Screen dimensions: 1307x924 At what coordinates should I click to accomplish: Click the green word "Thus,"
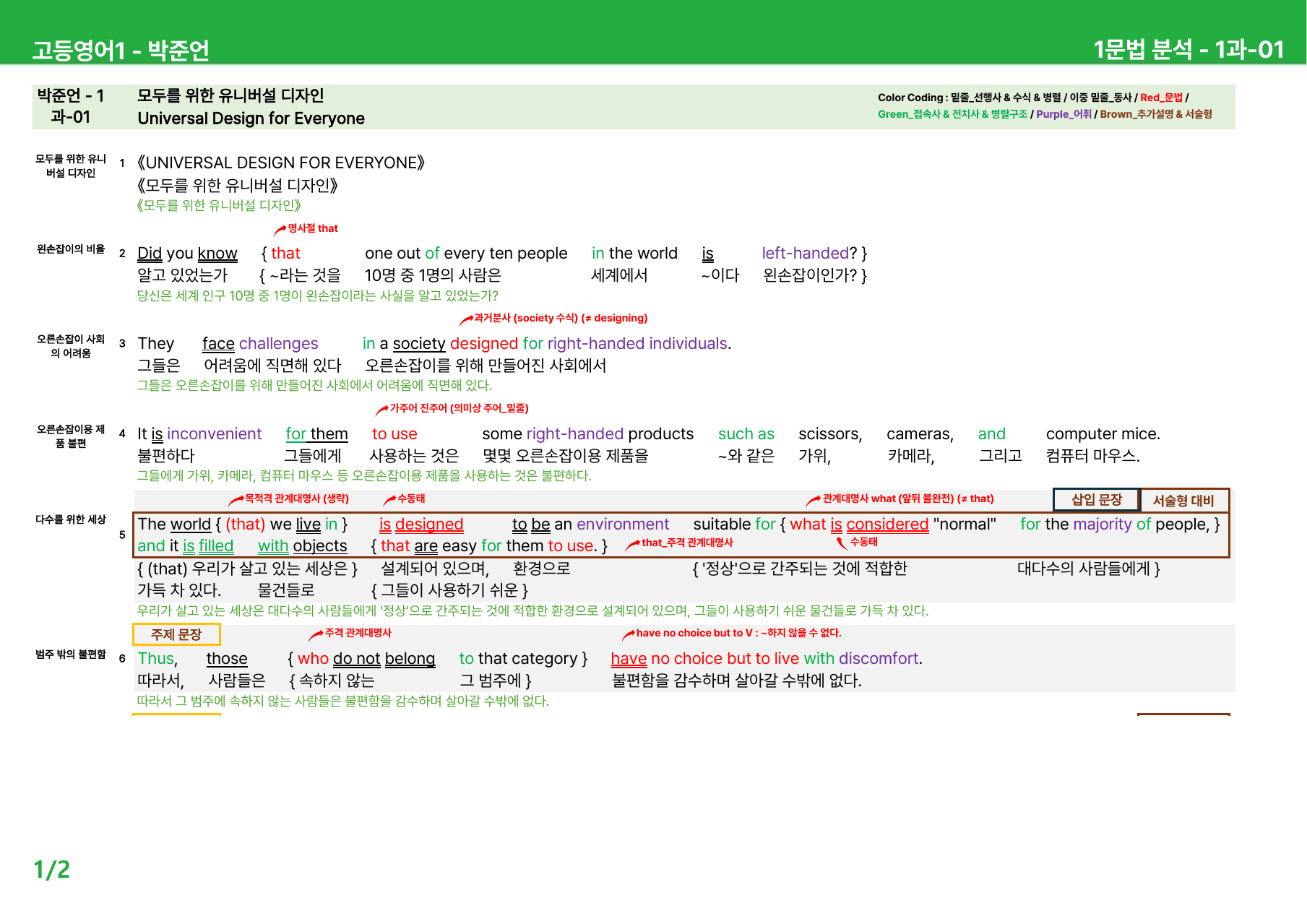pyautogui.click(x=158, y=659)
